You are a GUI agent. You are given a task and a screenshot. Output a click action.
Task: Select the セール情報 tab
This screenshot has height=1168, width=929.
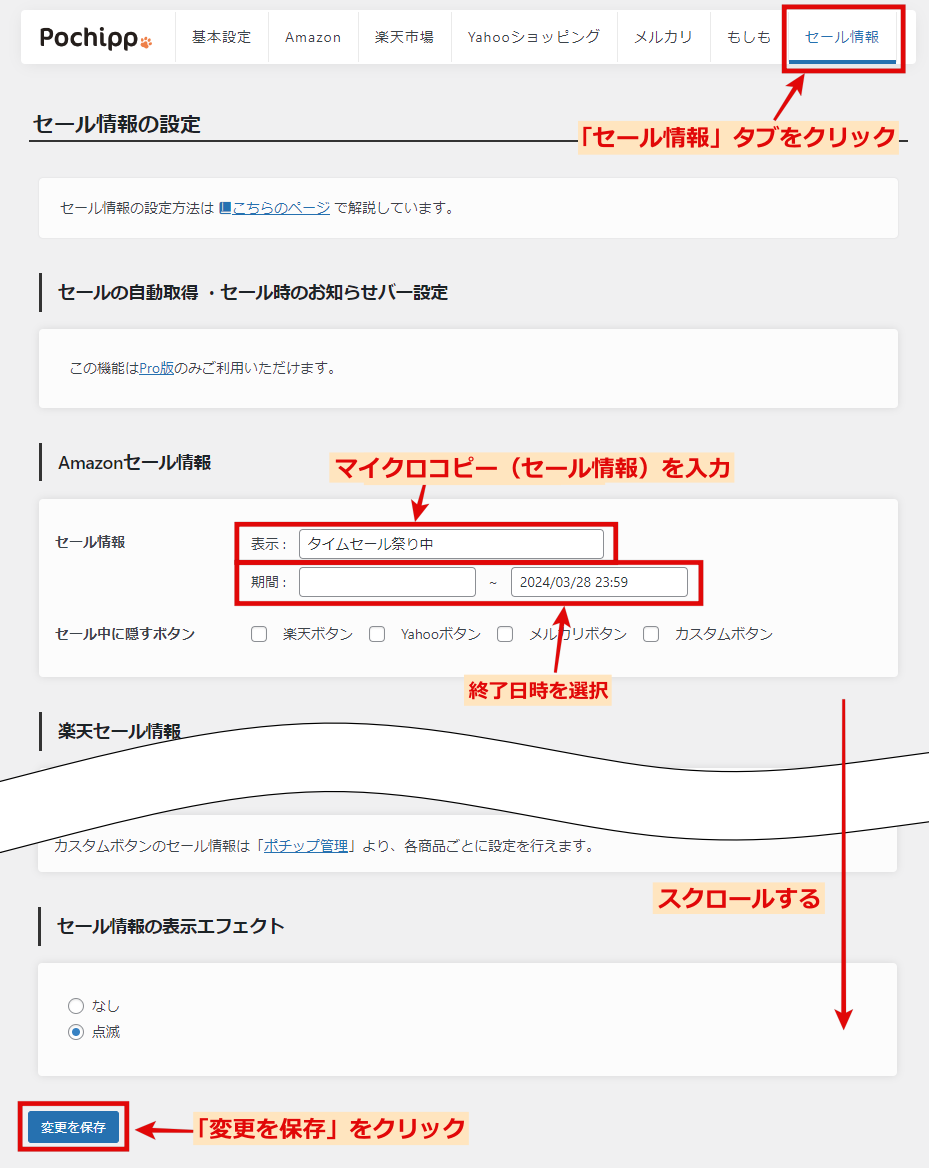[x=843, y=37]
